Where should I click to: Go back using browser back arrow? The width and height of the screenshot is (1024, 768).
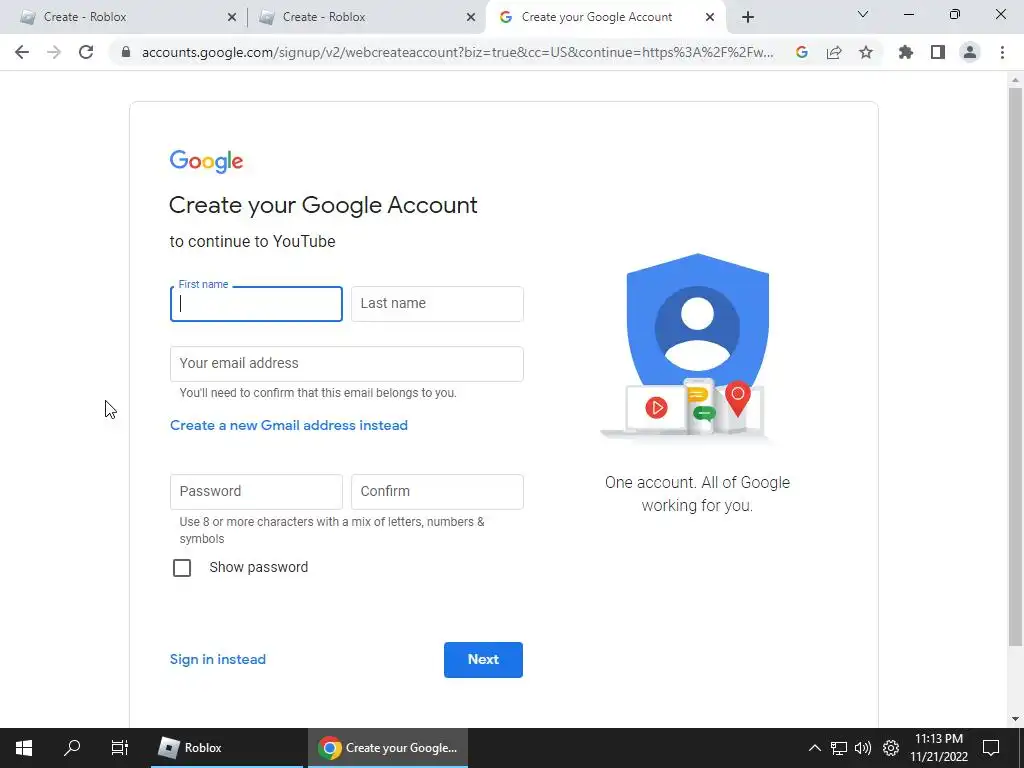click(x=22, y=52)
